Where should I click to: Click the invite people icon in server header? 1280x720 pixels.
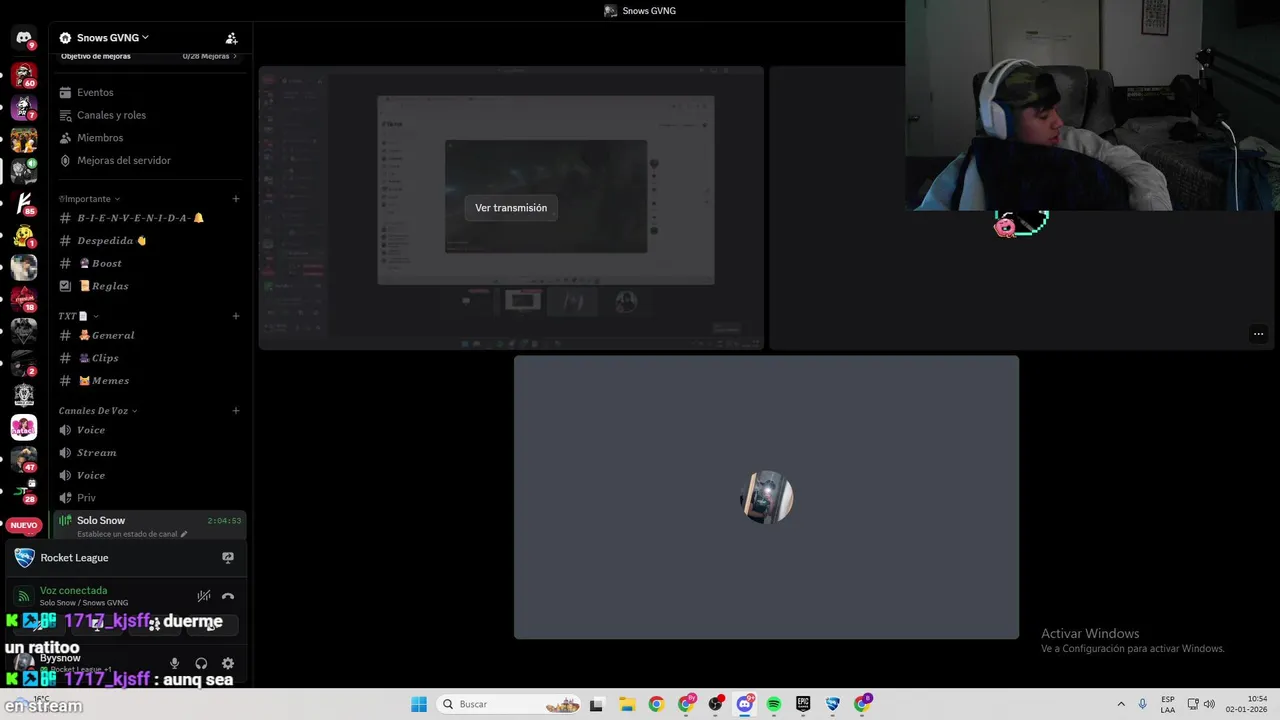coord(231,38)
